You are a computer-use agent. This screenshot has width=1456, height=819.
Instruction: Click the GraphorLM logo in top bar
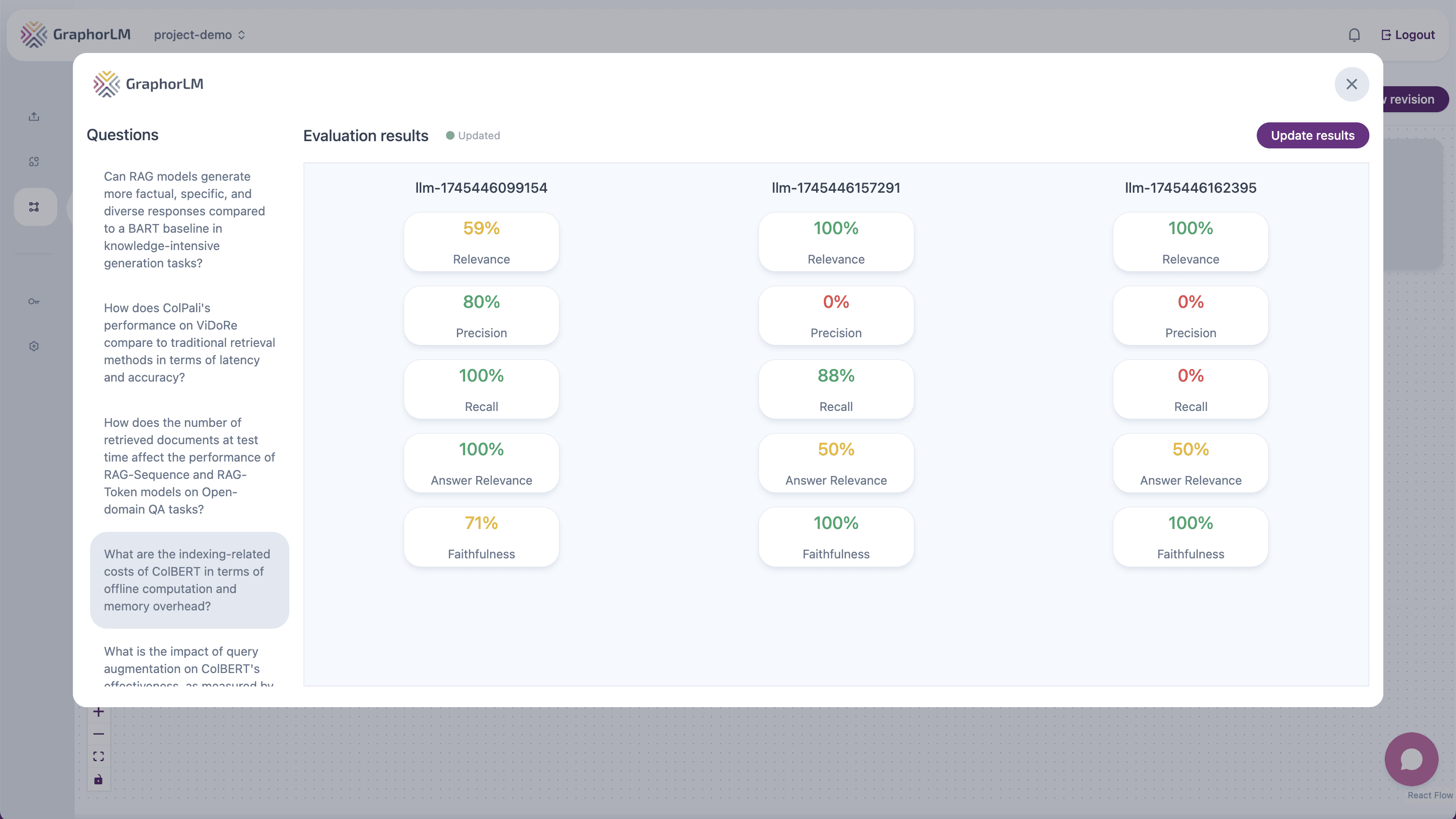75,35
